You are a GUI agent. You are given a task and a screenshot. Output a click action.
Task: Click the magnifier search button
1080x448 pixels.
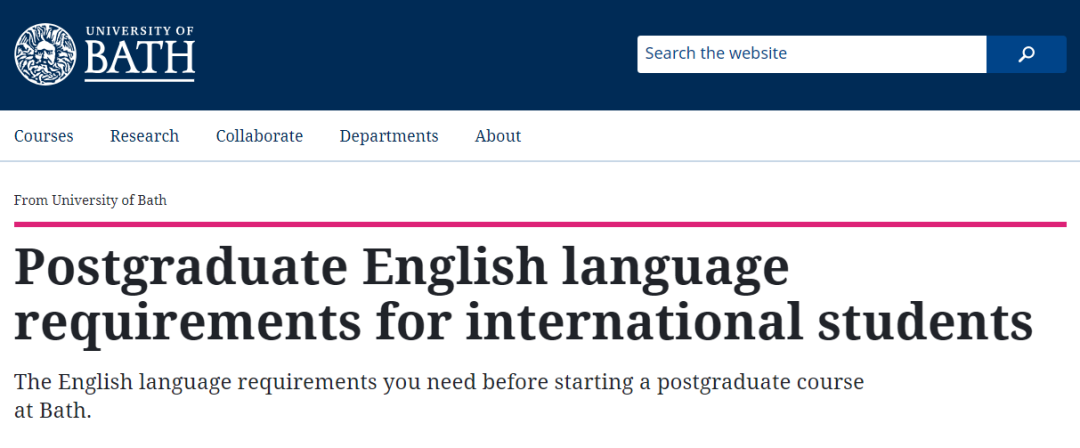coord(1026,54)
